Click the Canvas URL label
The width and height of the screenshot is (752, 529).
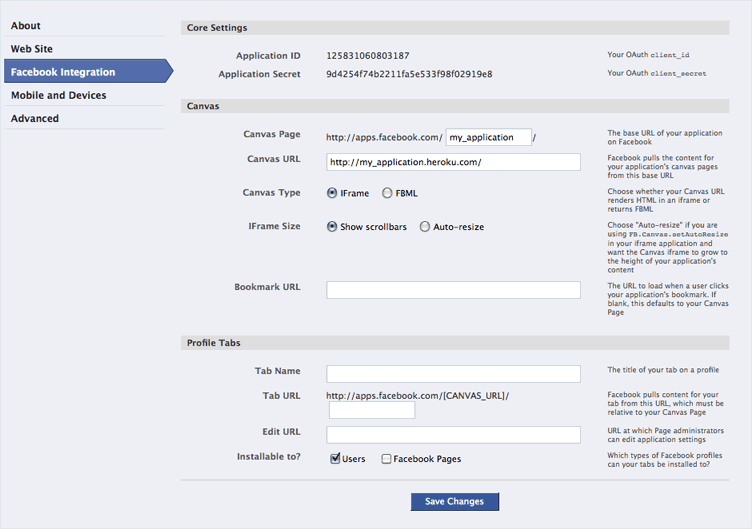click(x=274, y=159)
